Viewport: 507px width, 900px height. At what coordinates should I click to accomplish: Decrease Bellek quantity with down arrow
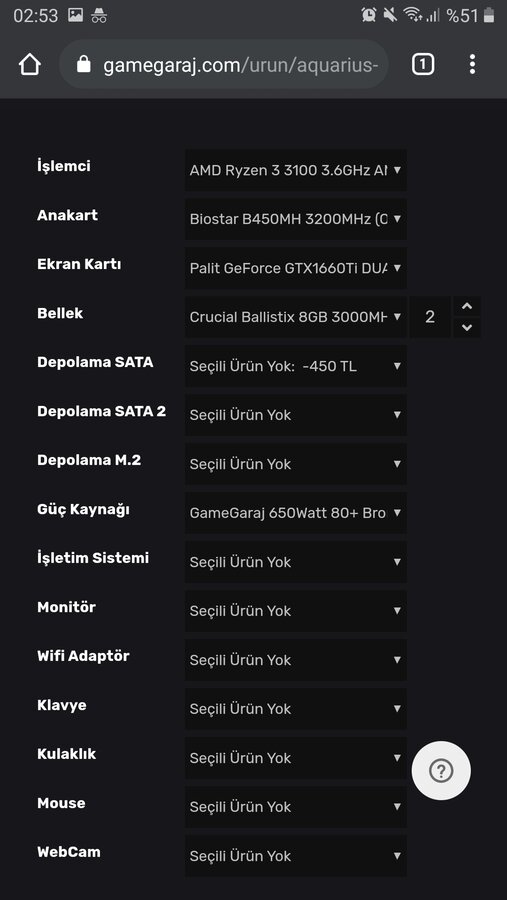467,328
